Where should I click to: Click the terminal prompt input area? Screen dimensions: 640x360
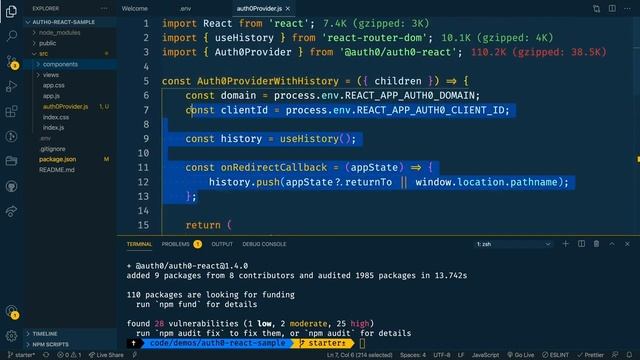(x=362, y=343)
